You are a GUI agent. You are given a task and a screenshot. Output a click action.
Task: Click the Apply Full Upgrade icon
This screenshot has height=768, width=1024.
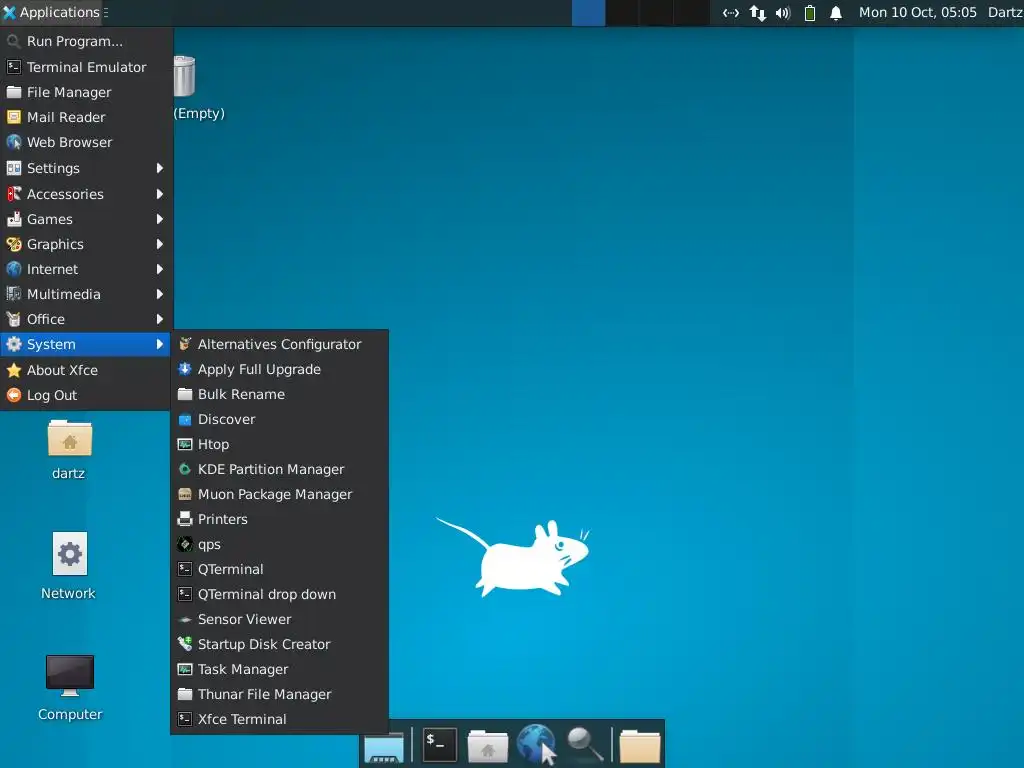[x=185, y=369]
